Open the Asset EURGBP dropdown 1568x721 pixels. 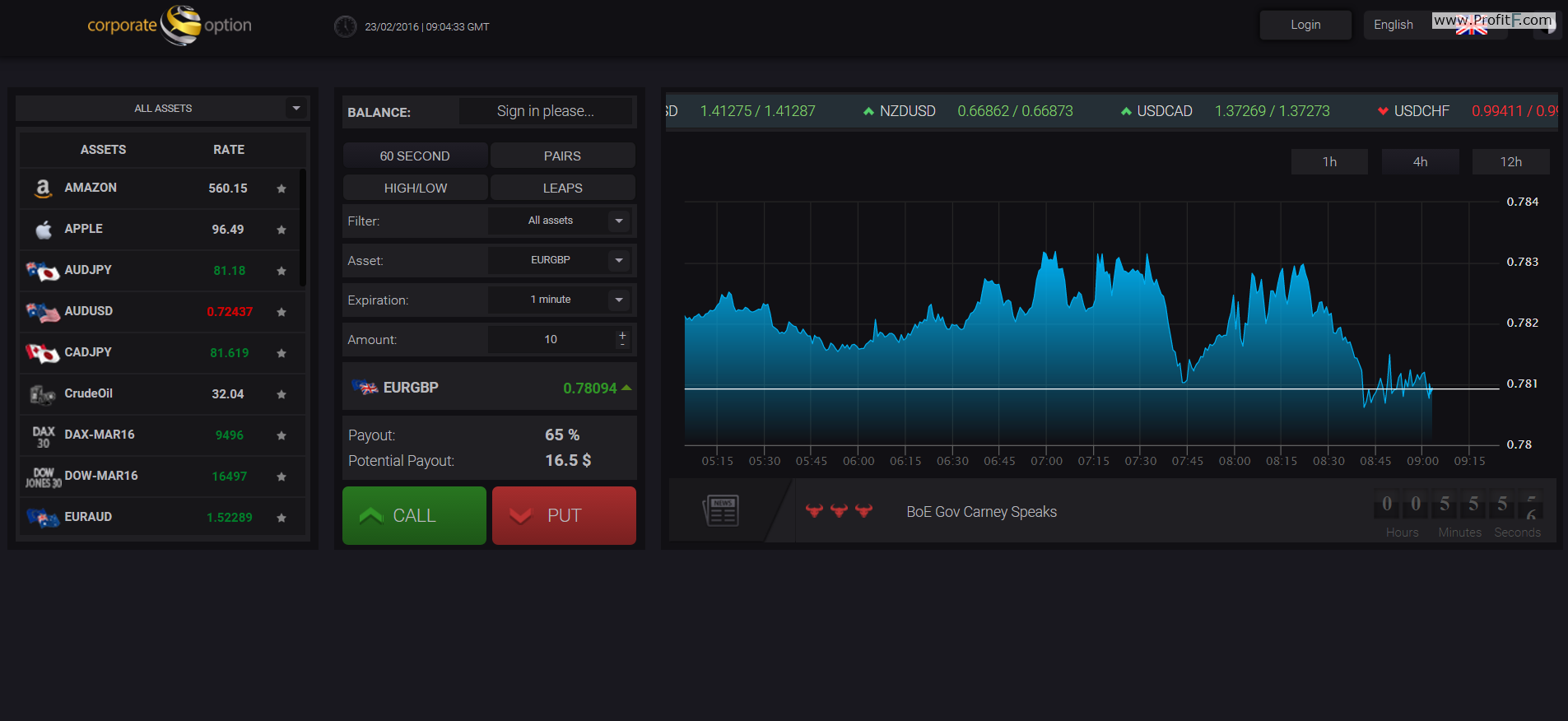pyautogui.click(x=560, y=260)
